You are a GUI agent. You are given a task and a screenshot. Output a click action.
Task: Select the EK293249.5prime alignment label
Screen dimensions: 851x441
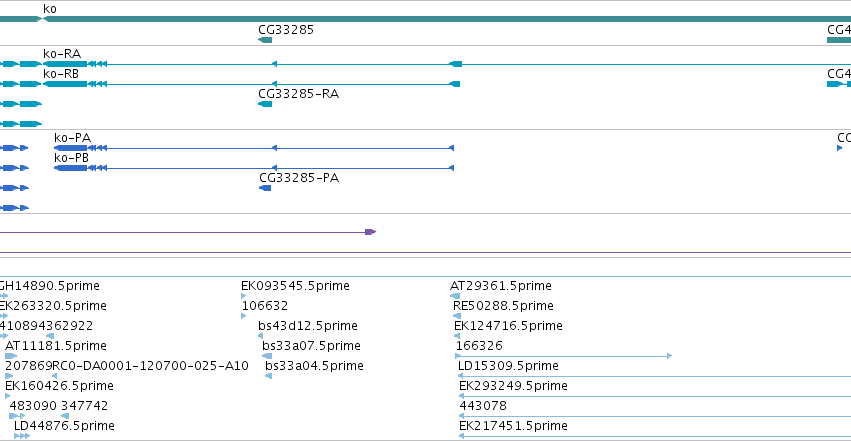point(513,386)
